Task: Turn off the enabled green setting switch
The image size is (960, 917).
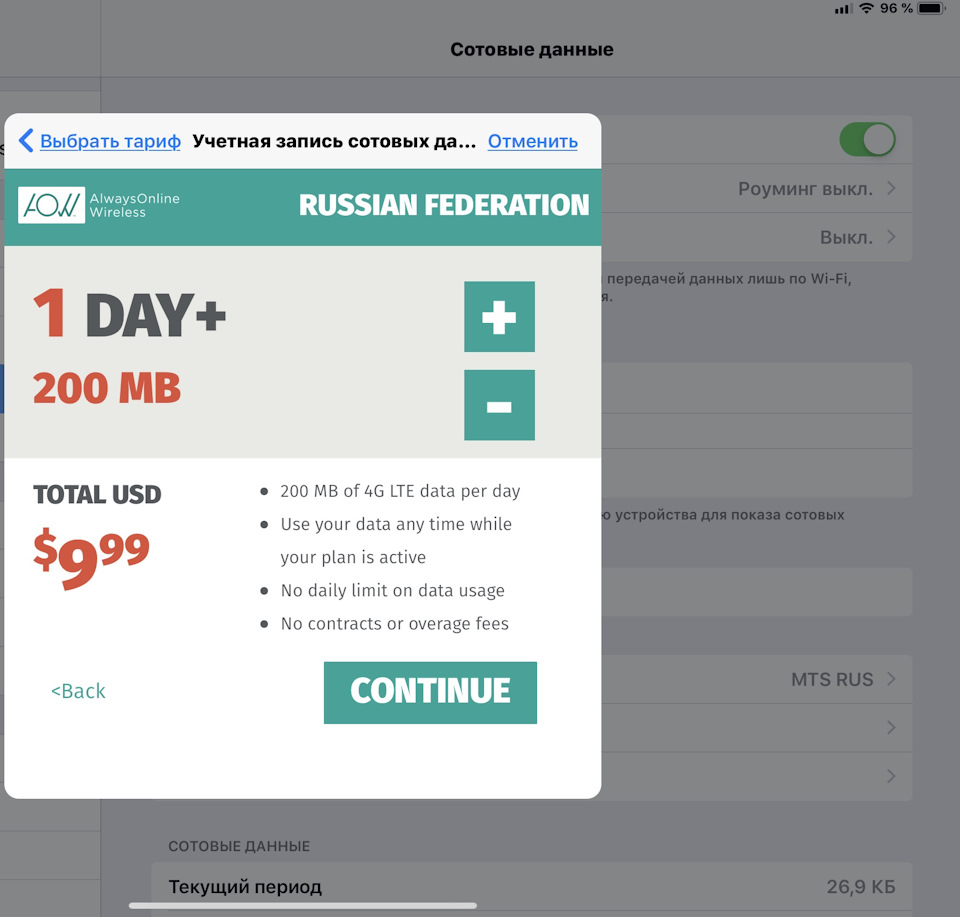Action: pyautogui.click(x=867, y=140)
